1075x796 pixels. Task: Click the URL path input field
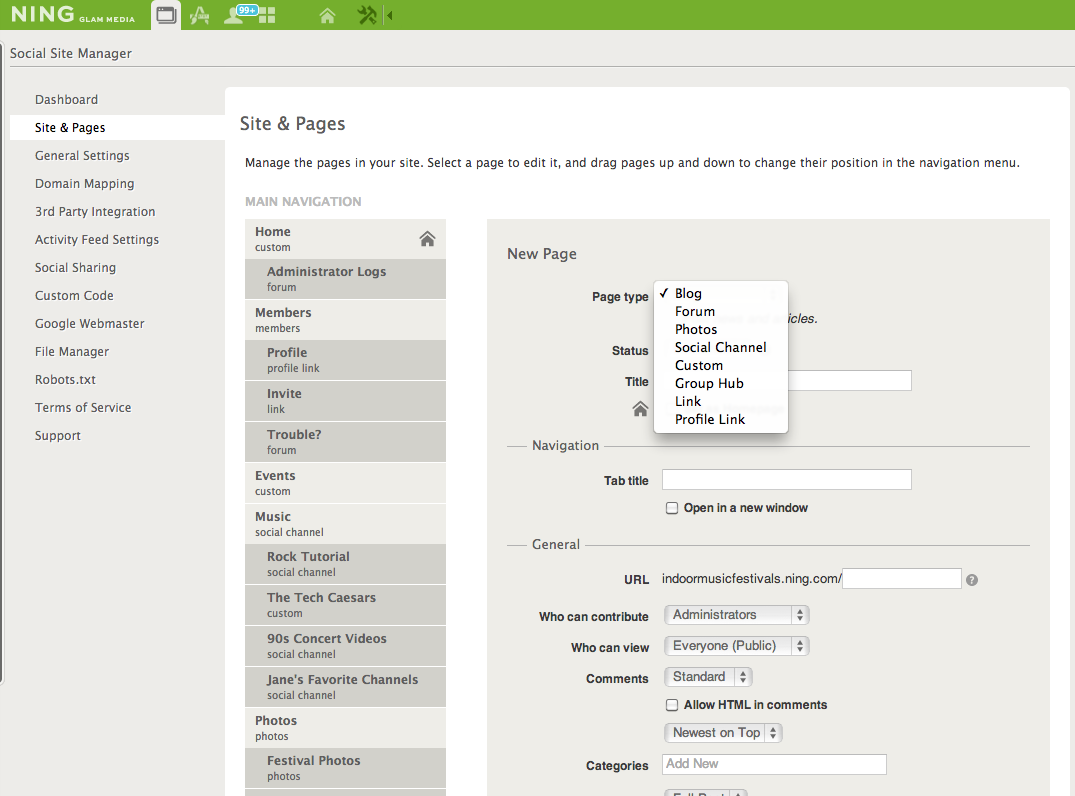(902, 579)
